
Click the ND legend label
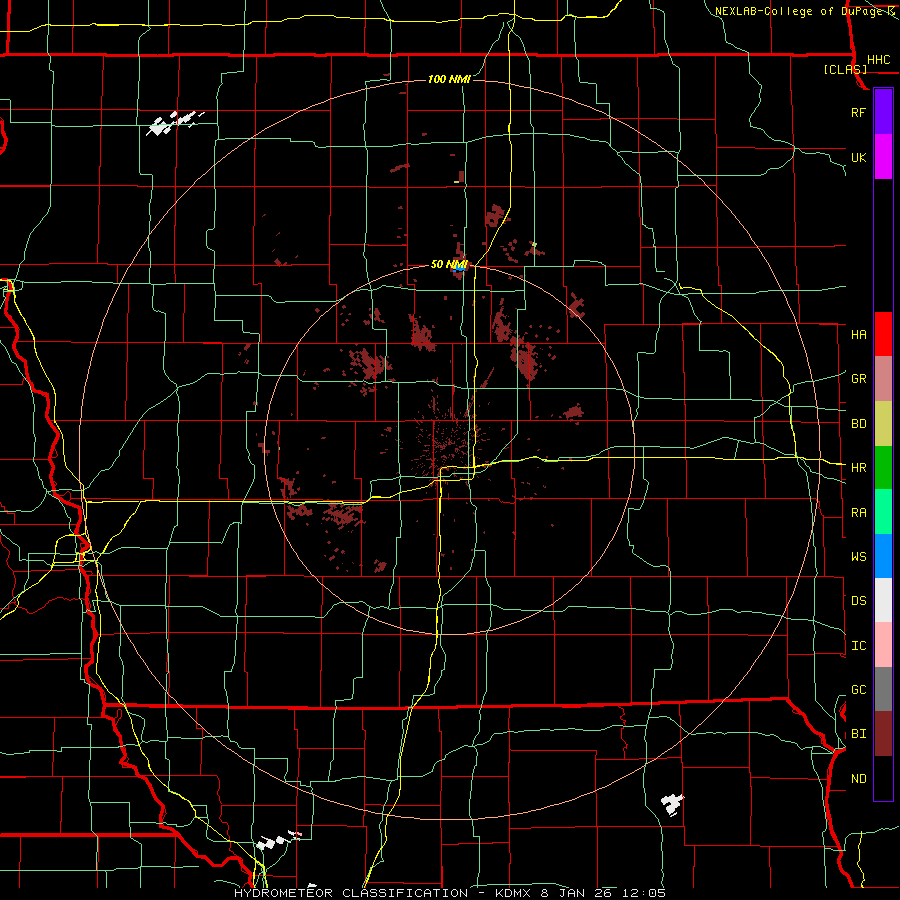(x=858, y=779)
